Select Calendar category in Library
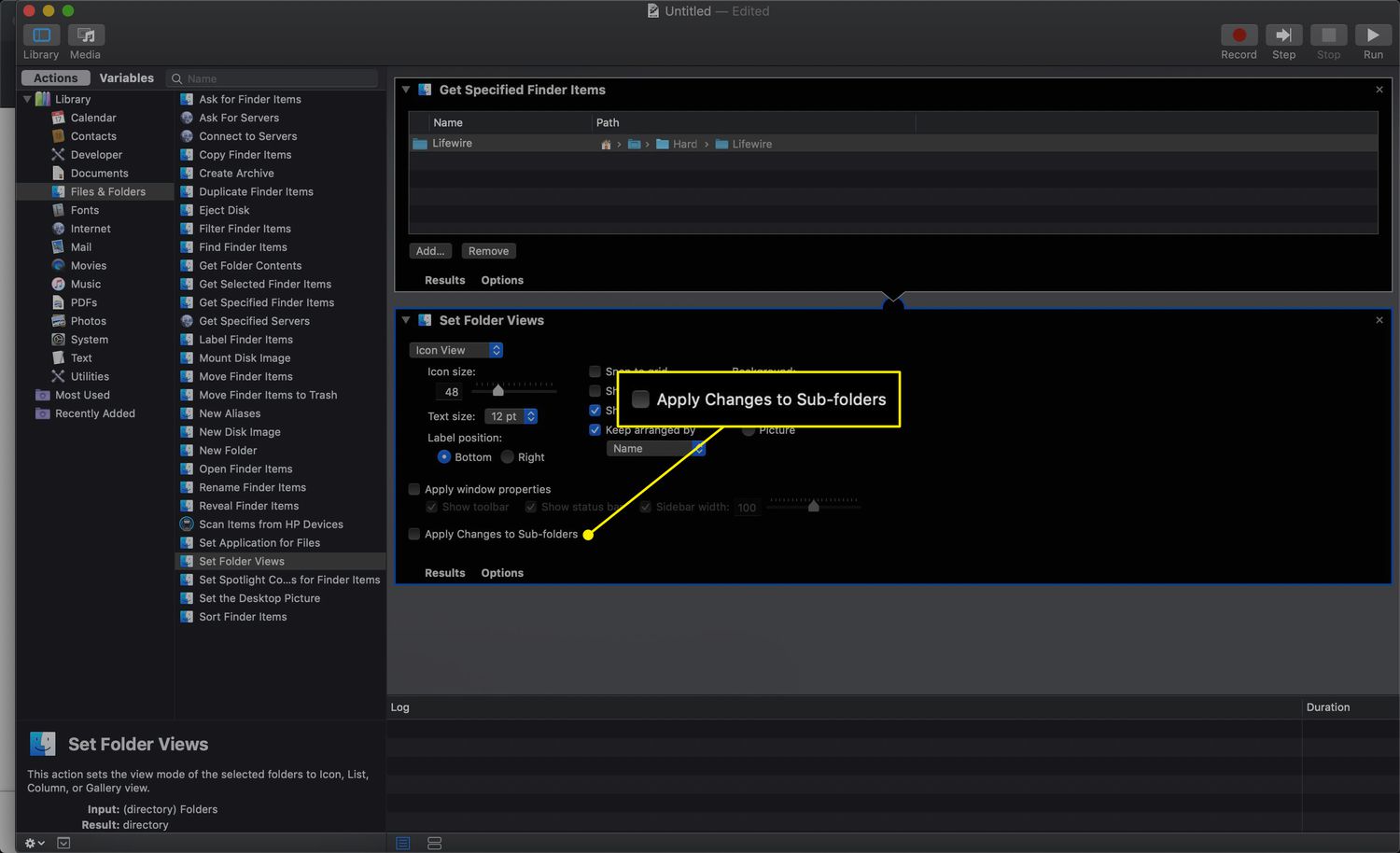Image resolution: width=1400 pixels, height=853 pixels. [x=93, y=118]
